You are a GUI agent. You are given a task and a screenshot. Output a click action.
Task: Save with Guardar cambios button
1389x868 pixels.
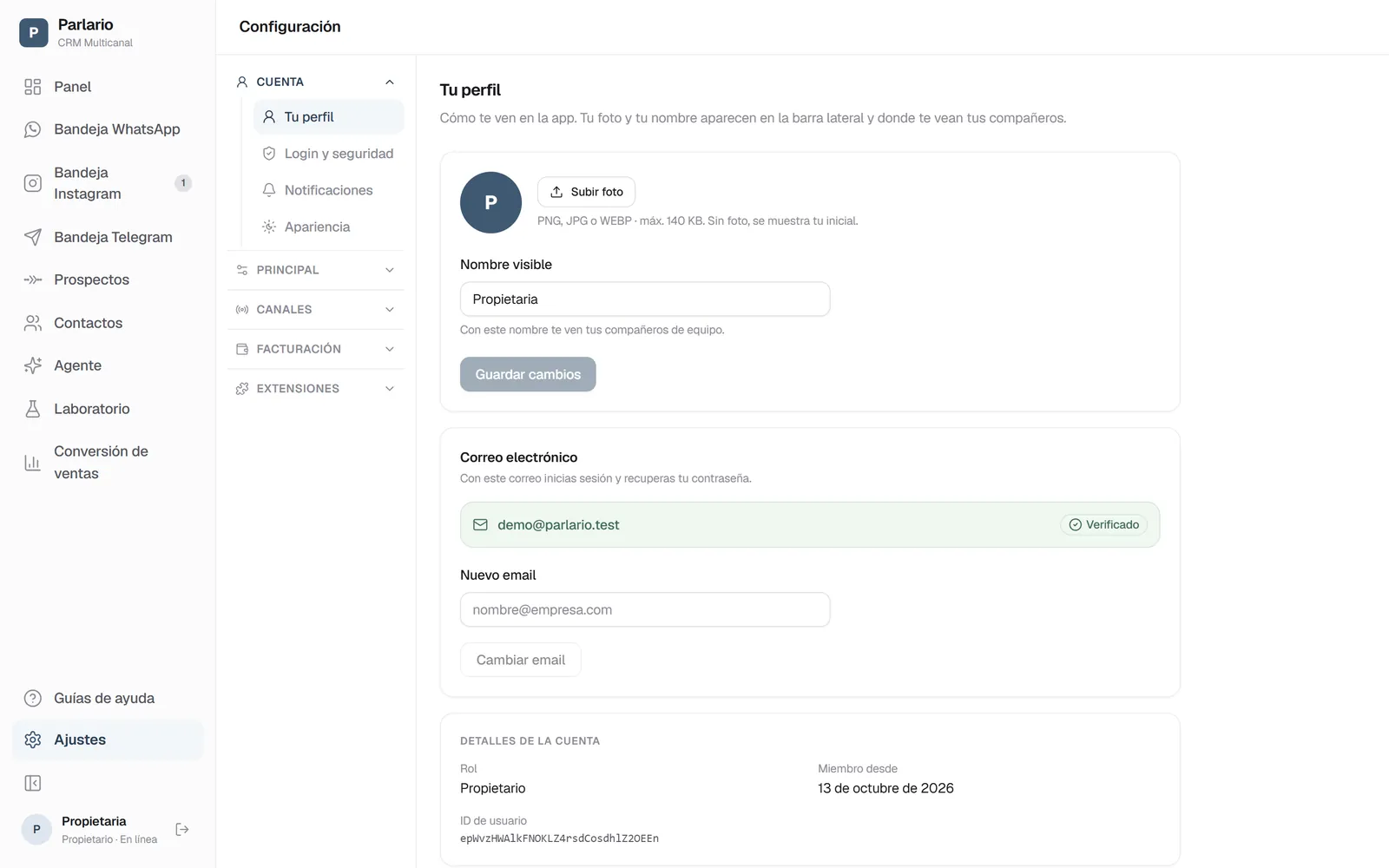click(528, 374)
